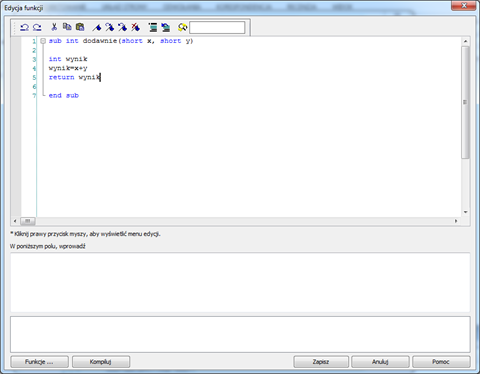Go to the next bookmark via the flag icon
Viewport: 480px width, 374px height.
click(x=110, y=27)
